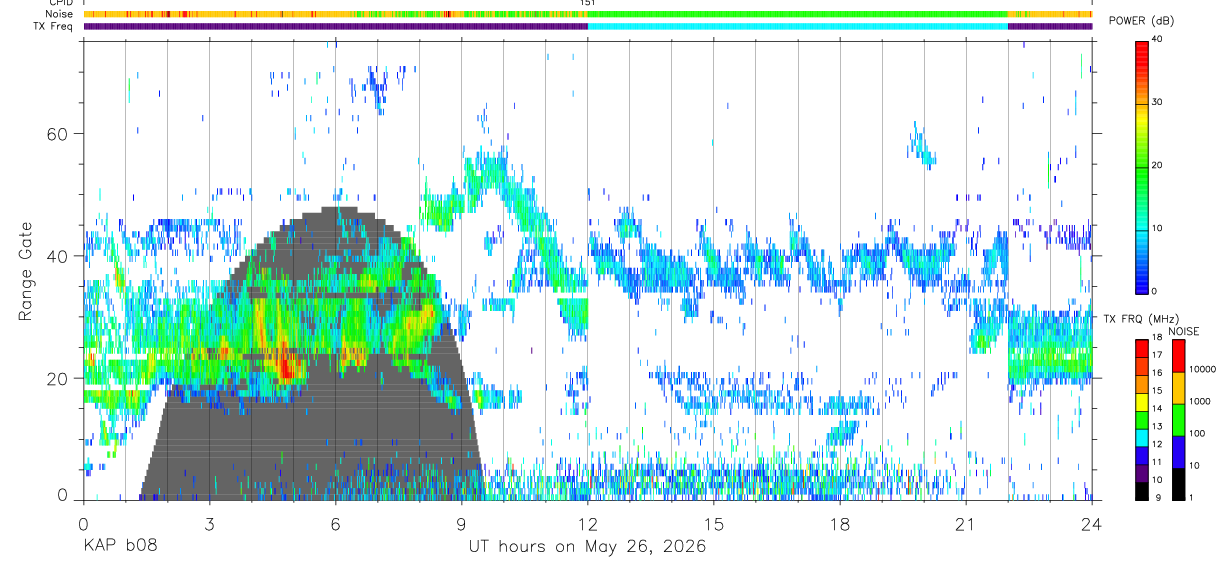The image size is (1228, 567).
Task: Click the 'Noise' row label at top
Action: pos(60,14)
